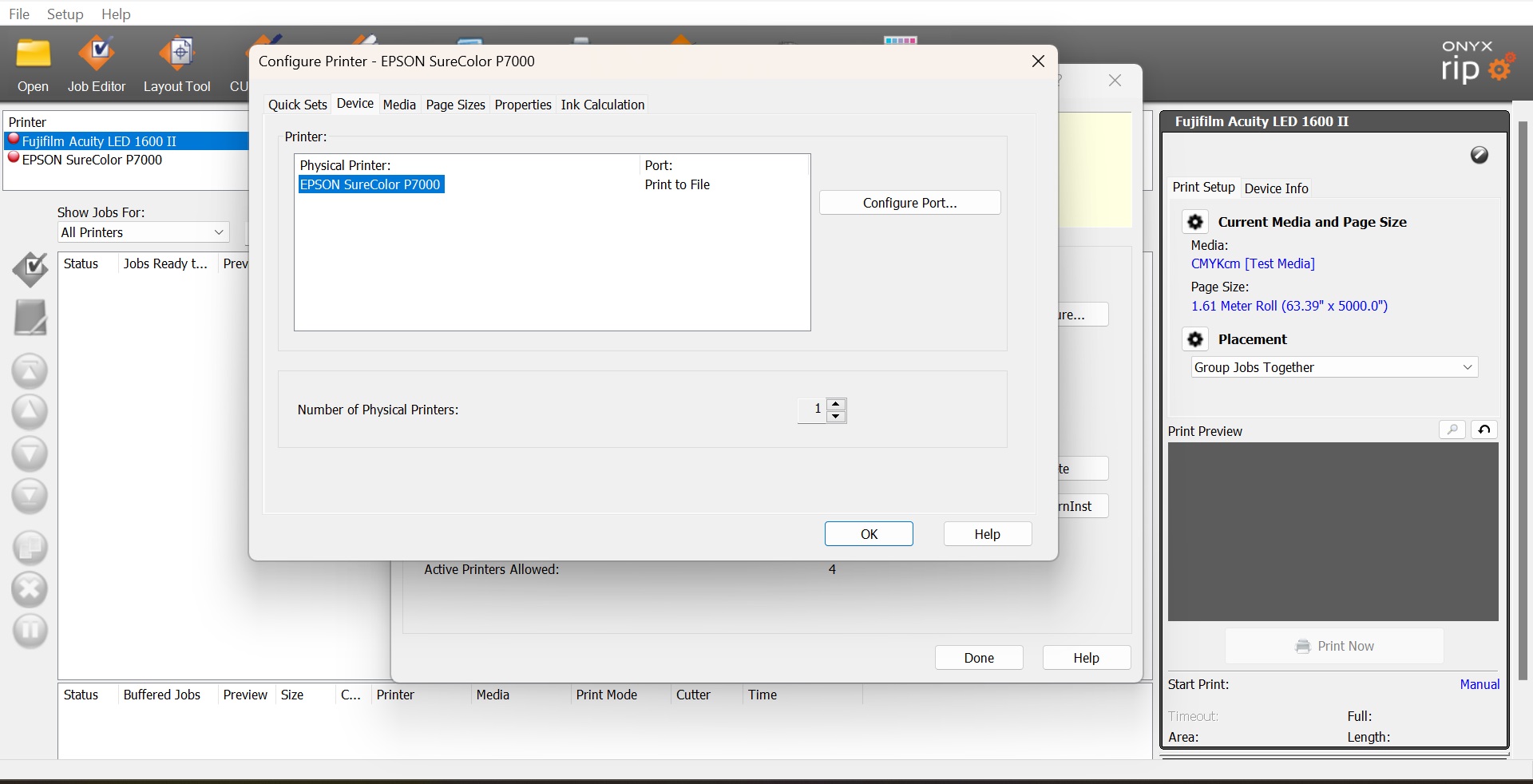Screen dimensions: 1533x784
Task: Click the ONYX rip logo
Action: [x=1478, y=62]
